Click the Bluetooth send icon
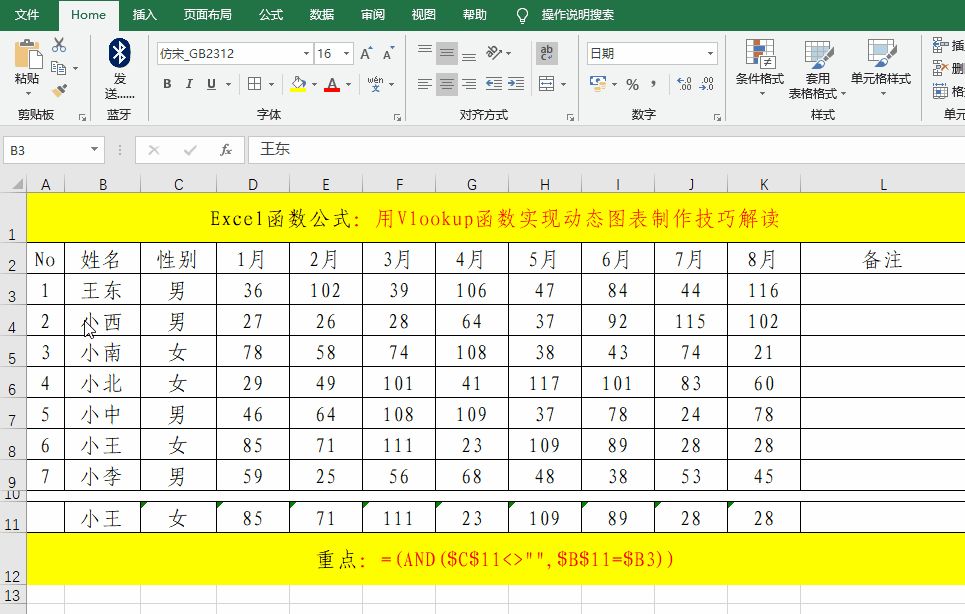This screenshot has height=614, width=965. click(119, 52)
